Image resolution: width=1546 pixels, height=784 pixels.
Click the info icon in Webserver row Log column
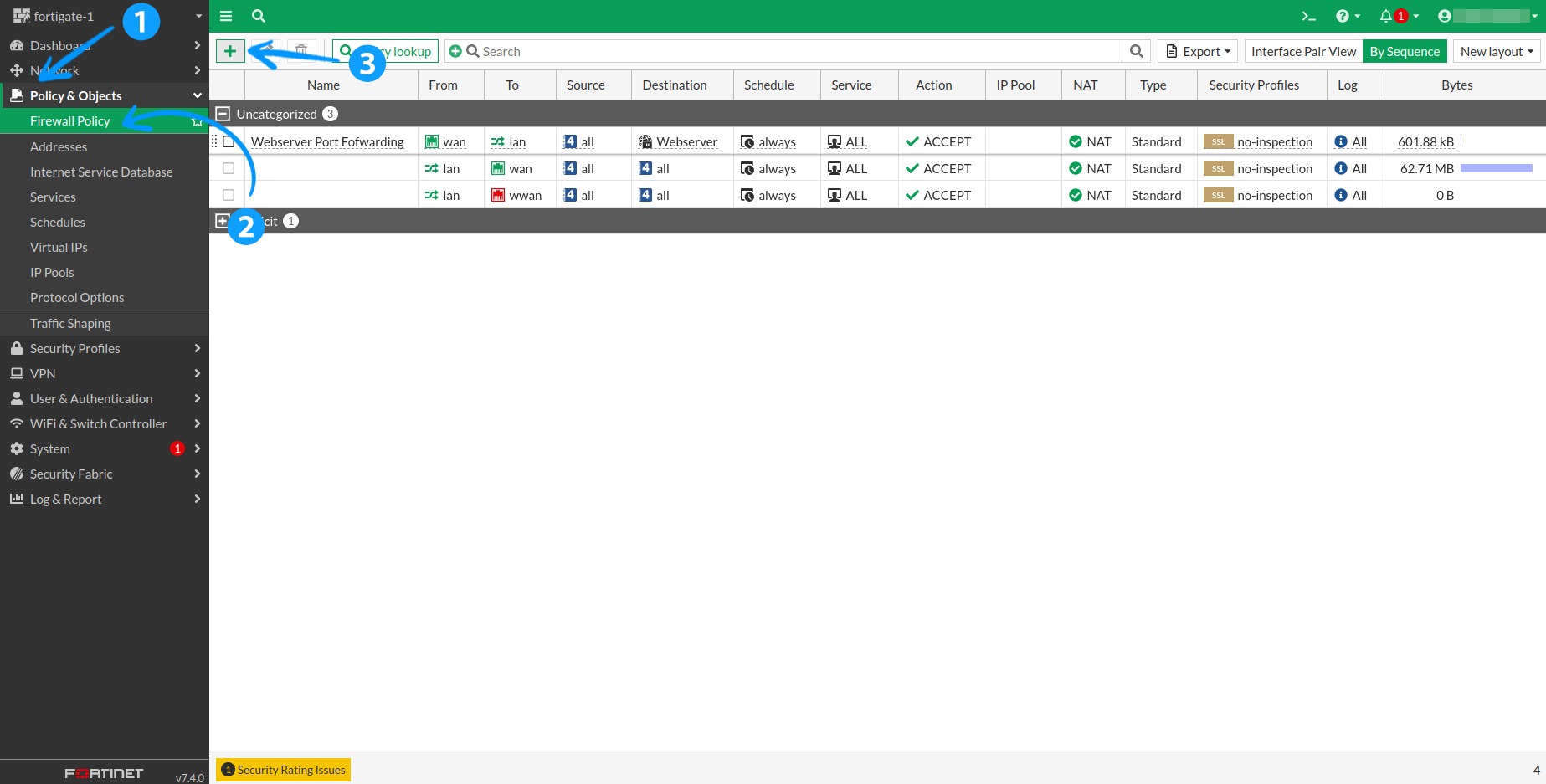click(1341, 142)
